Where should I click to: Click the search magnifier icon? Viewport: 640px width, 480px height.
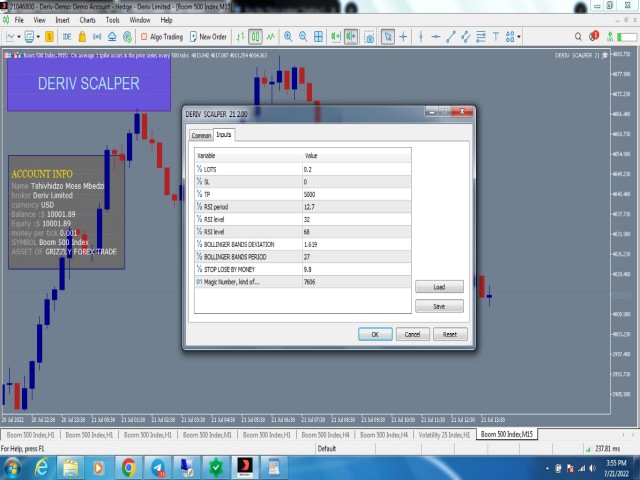point(578,37)
